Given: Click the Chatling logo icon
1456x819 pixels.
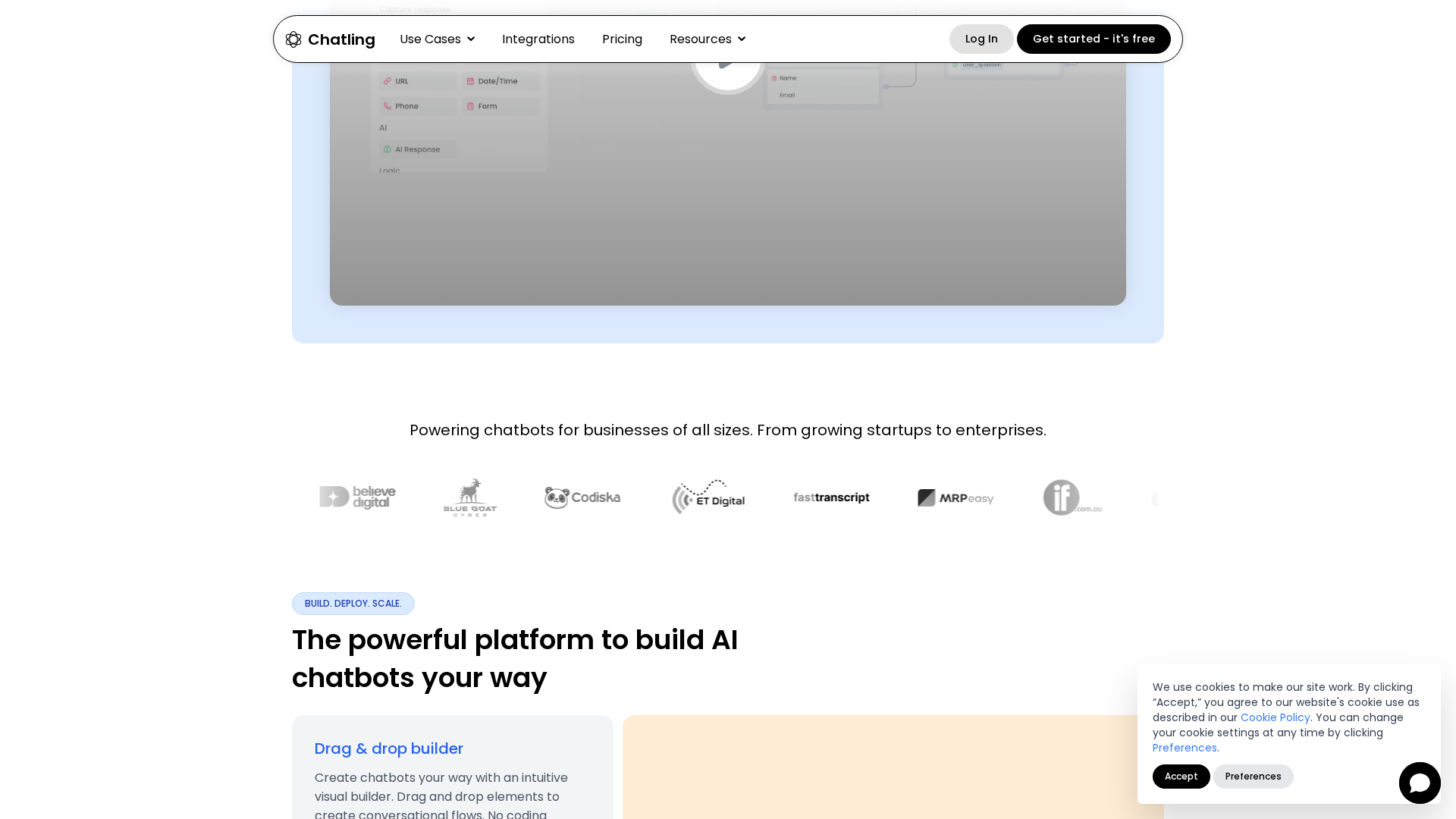Looking at the screenshot, I should click(x=293, y=39).
